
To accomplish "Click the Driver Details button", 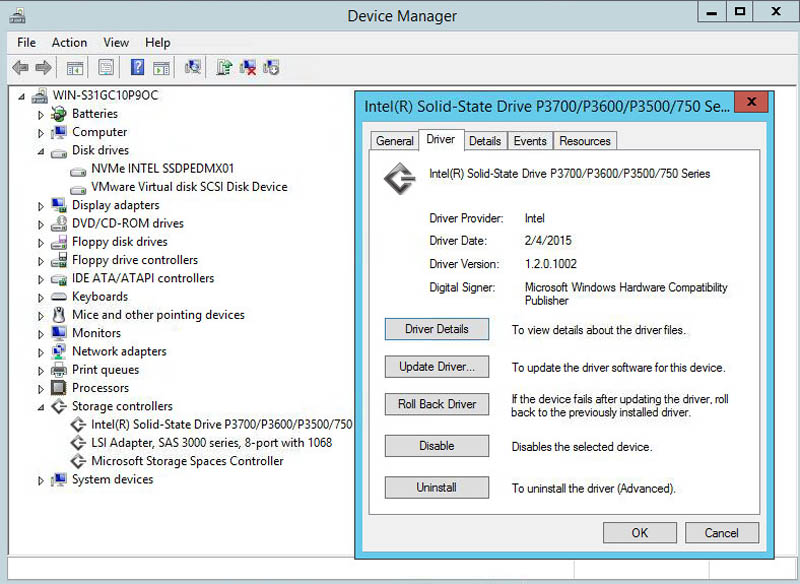I will click(x=436, y=329).
